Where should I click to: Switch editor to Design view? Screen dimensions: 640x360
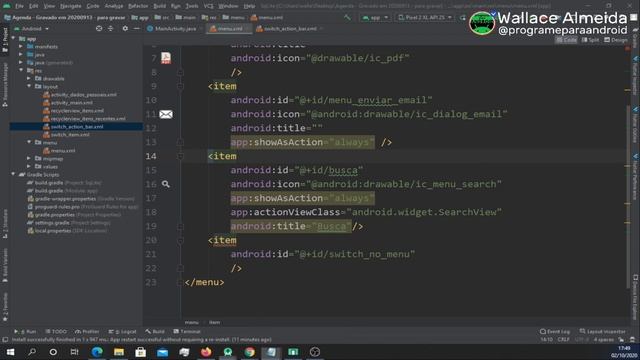point(616,40)
